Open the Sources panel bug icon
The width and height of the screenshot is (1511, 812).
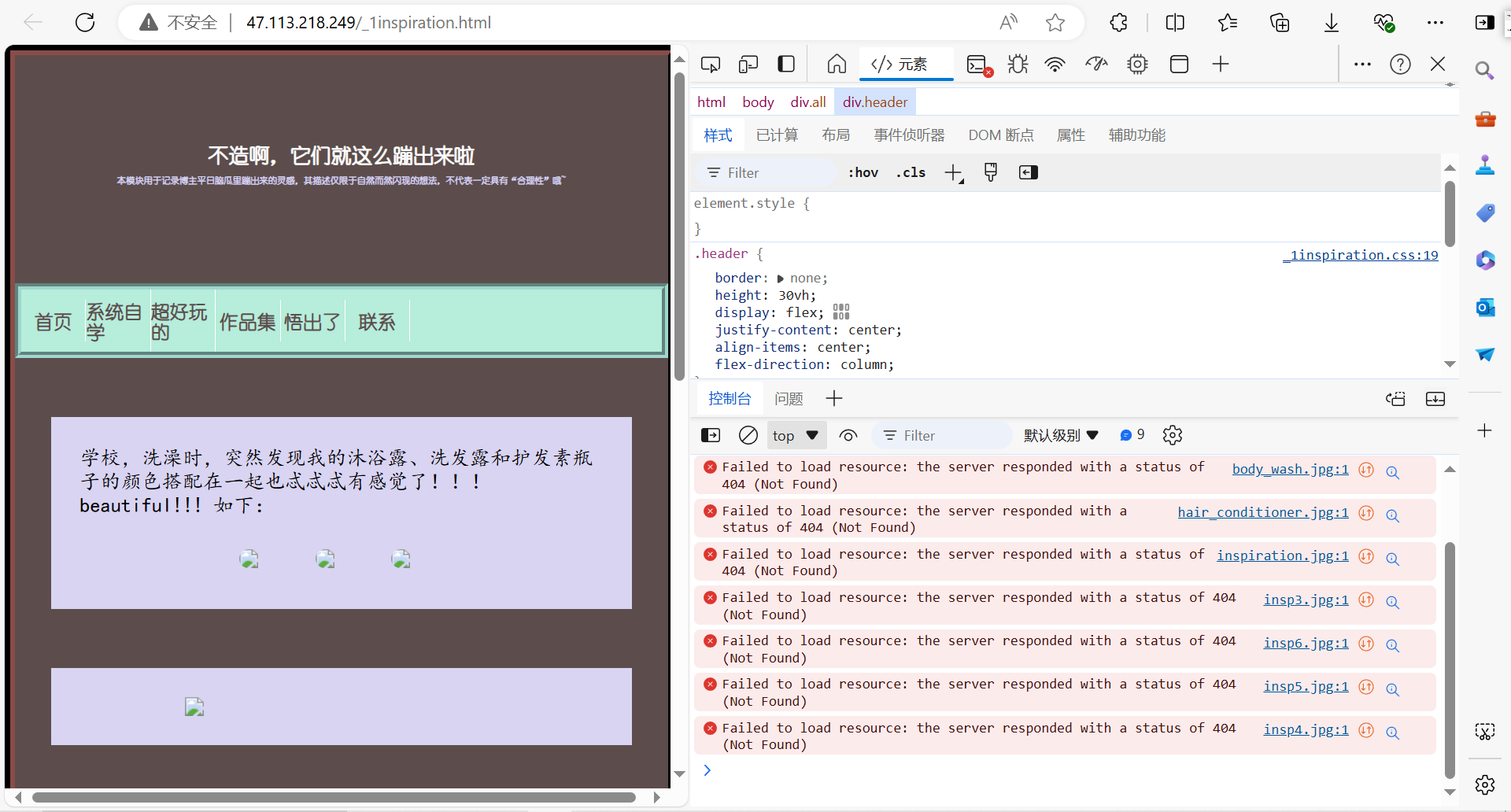point(1018,65)
